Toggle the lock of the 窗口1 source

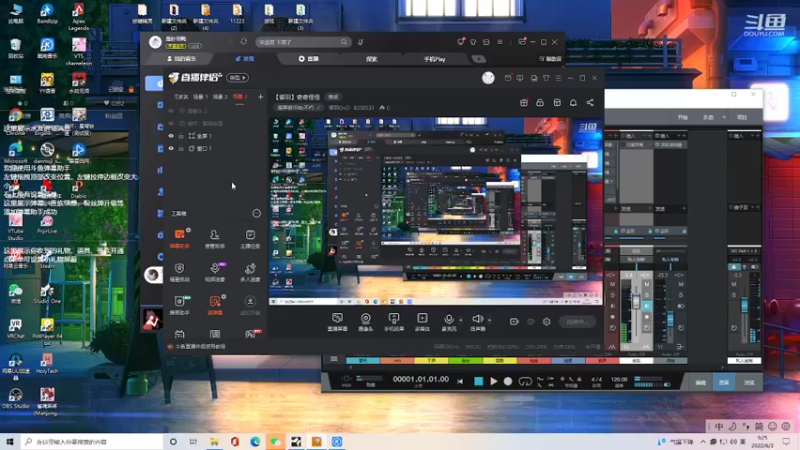(181, 148)
